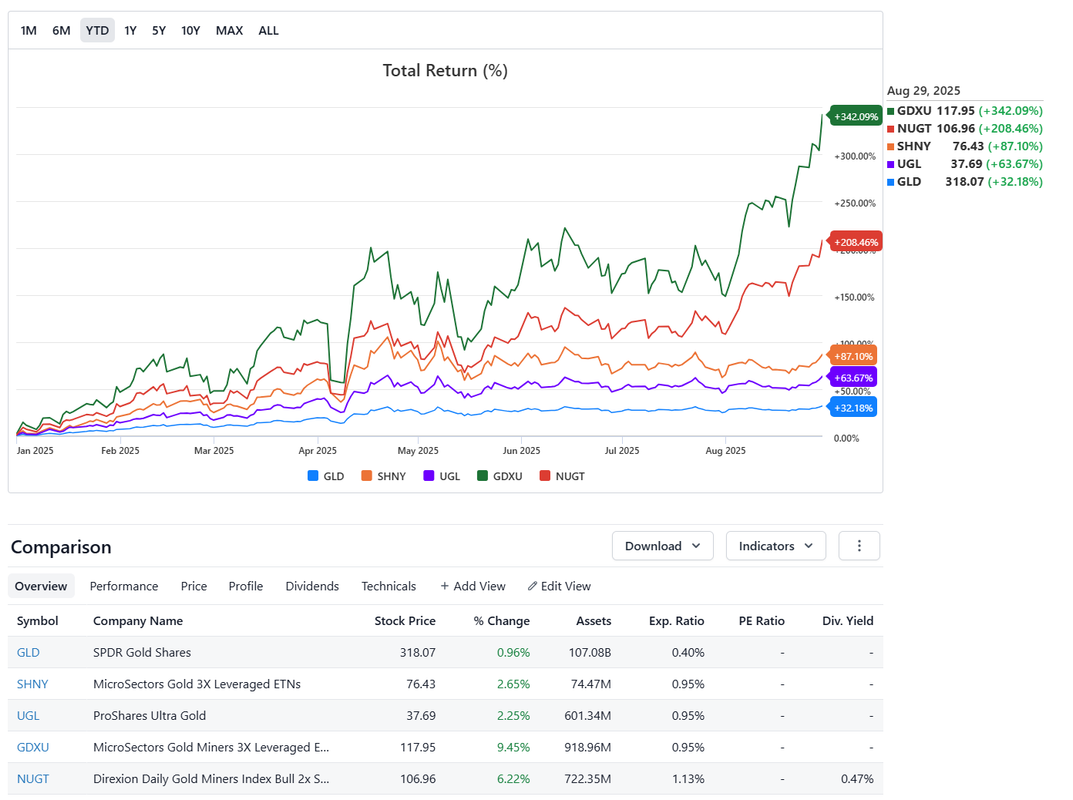Click 'MicroSectors Gold 3X Leveraged ETNs' name
The height and width of the screenshot is (800, 1073).
[196, 684]
